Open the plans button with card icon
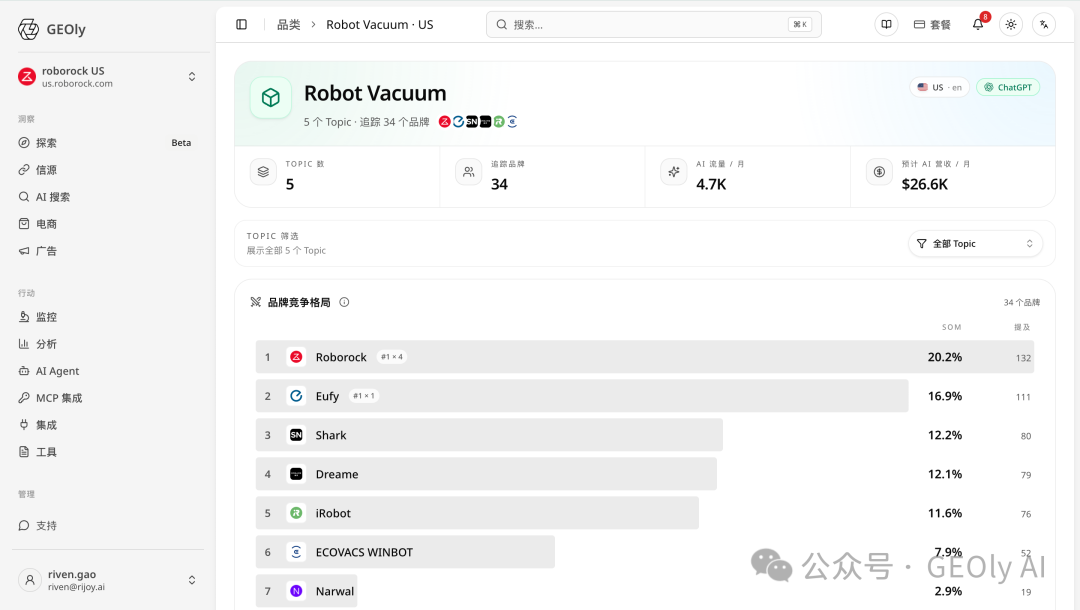Image resolution: width=1080 pixels, height=610 pixels. pyautogui.click(x=932, y=25)
